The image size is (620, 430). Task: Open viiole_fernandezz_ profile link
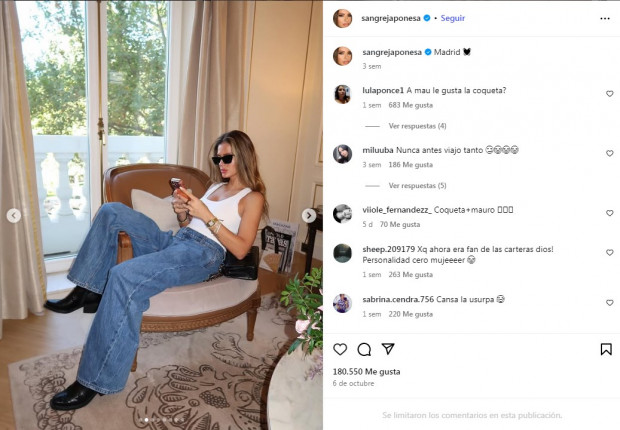tap(397, 210)
